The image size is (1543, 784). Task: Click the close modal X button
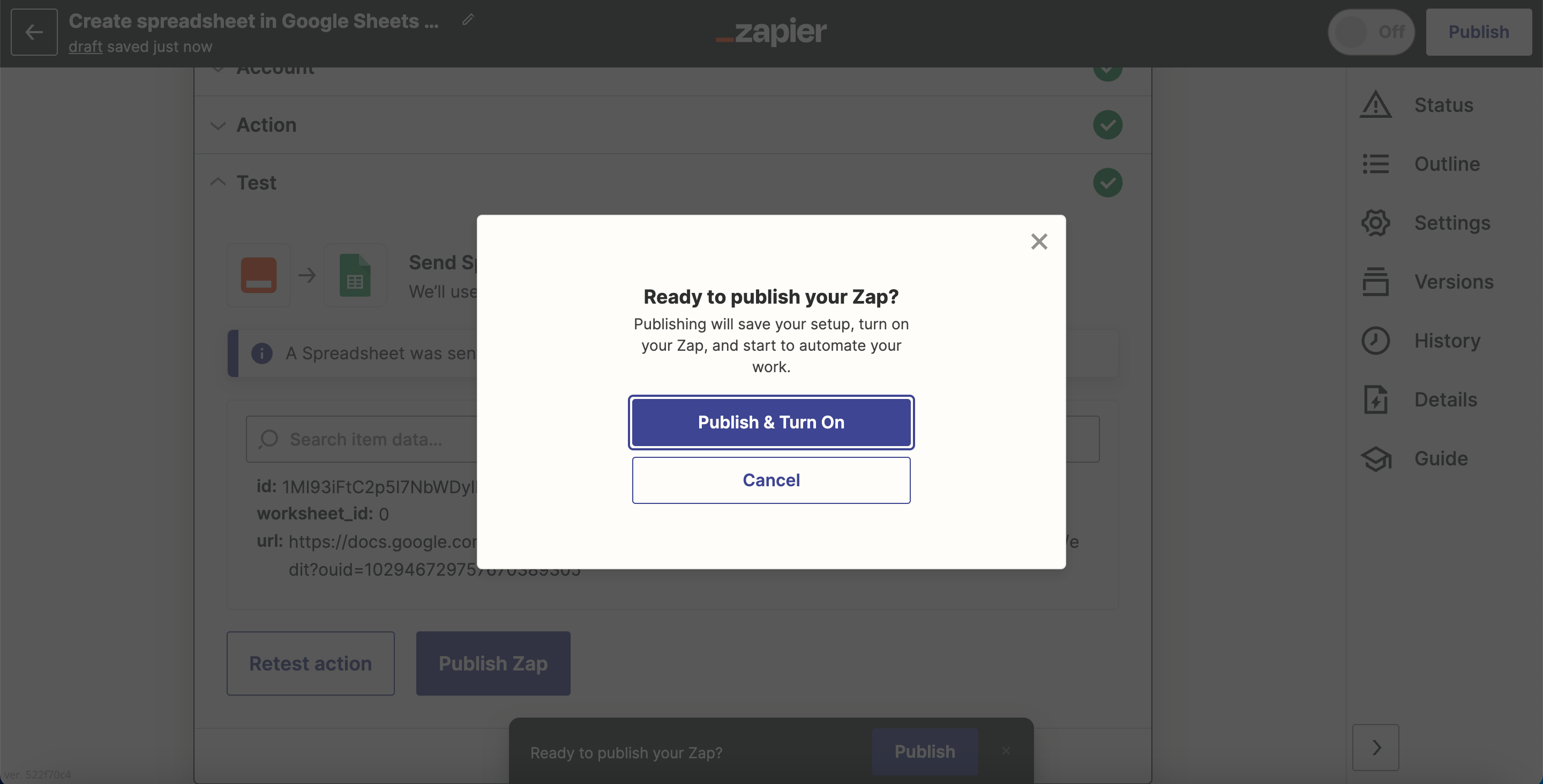[x=1039, y=242]
